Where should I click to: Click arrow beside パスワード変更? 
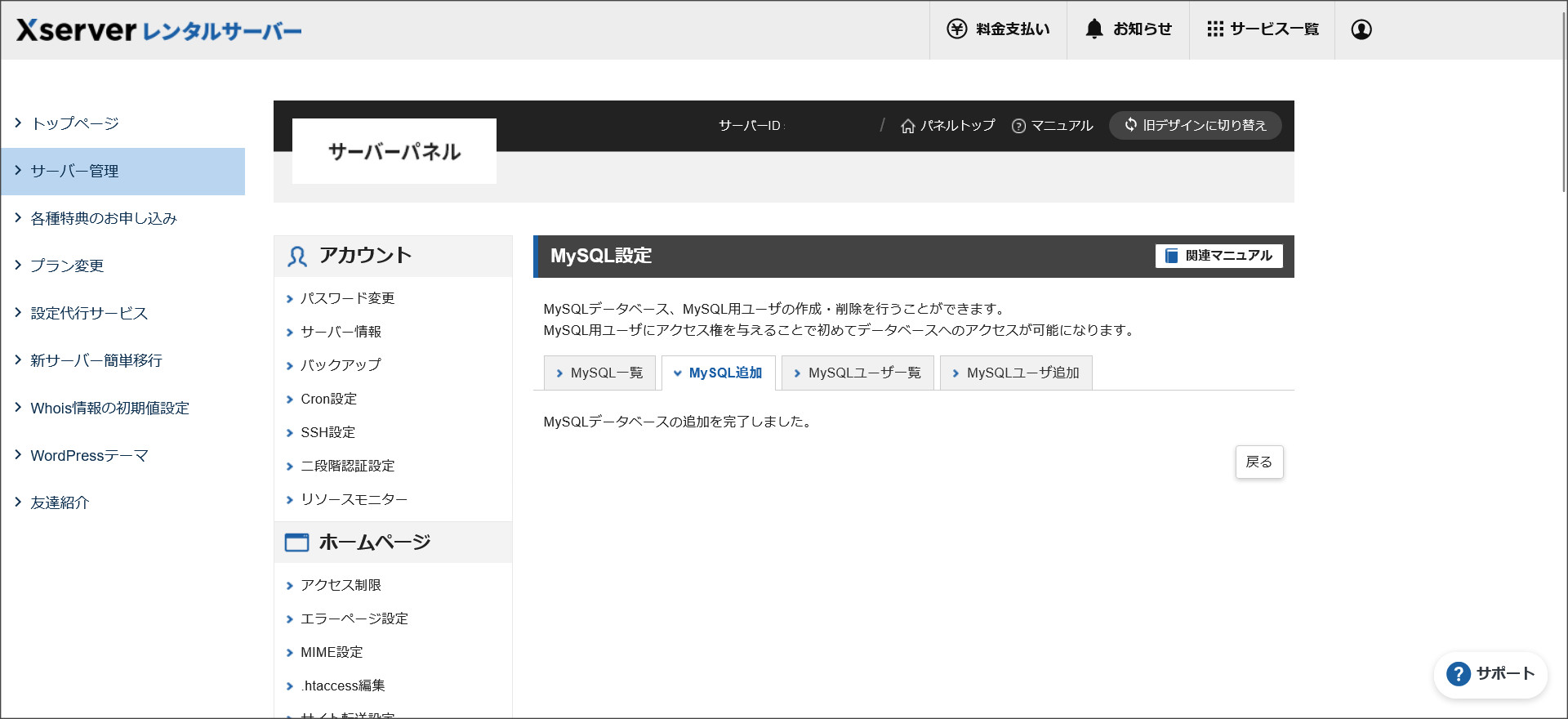tap(290, 299)
